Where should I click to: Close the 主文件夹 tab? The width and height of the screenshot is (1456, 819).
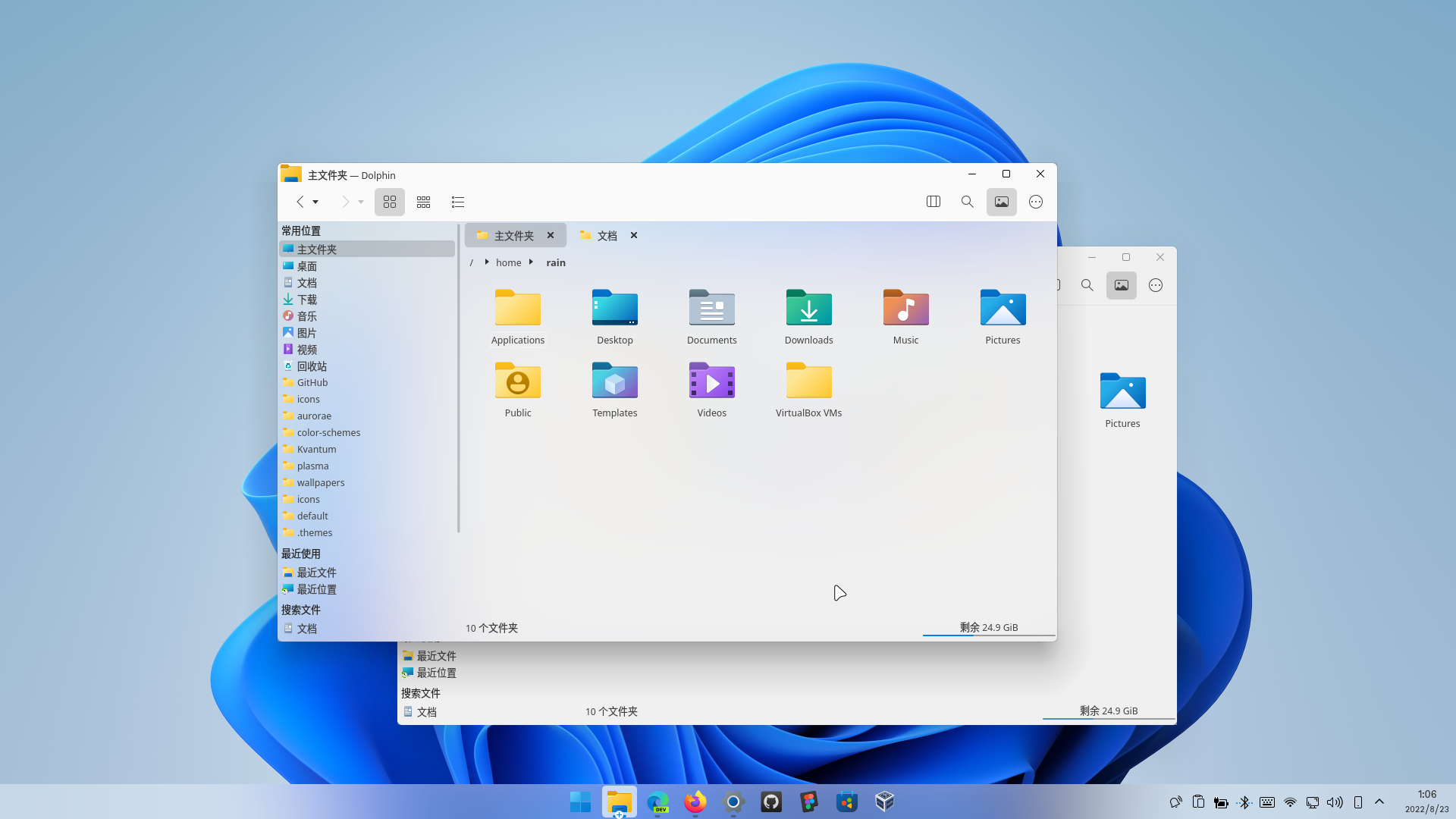551,235
